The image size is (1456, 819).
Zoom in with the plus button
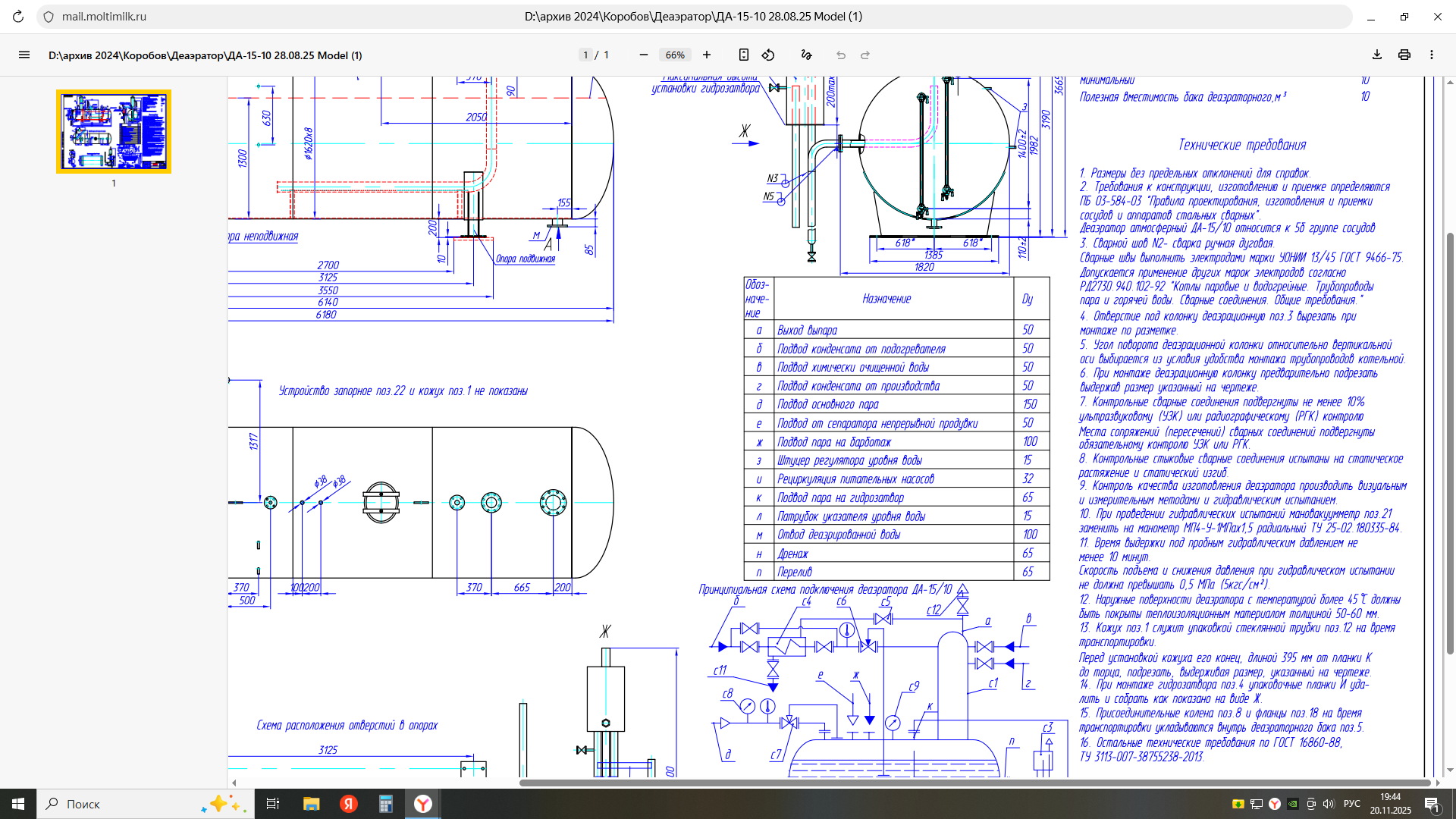707,55
